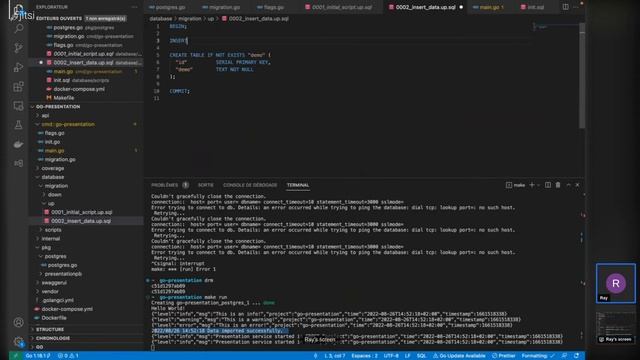Viewport: 640px width, 360px height.
Task: Open Source Control view in activity bar
Action: point(18,48)
